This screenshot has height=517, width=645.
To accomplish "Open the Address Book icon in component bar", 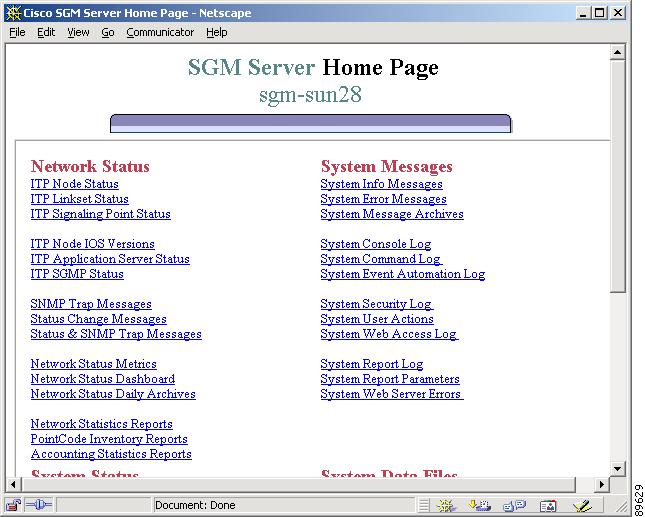I will click(548, 505).
